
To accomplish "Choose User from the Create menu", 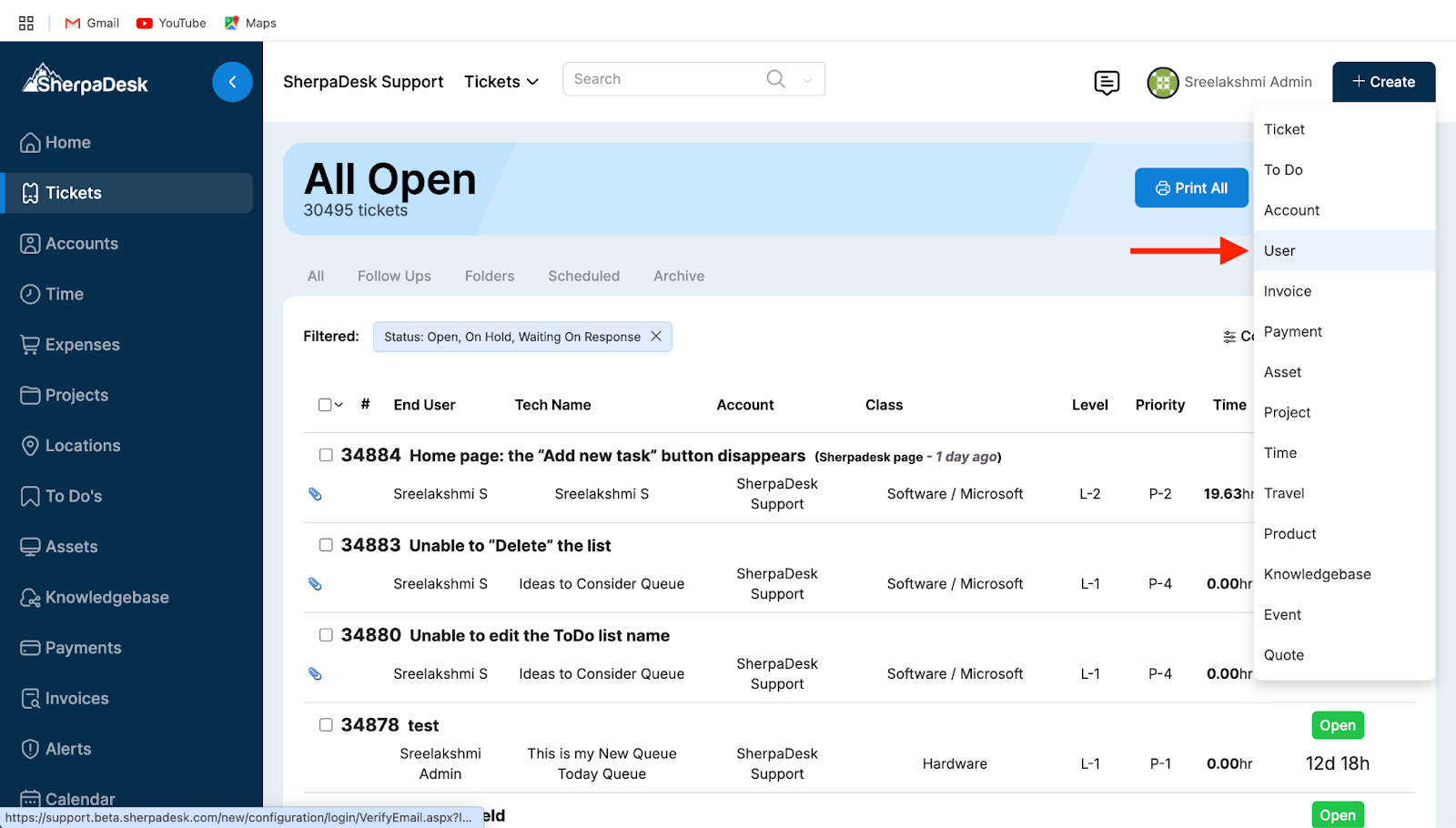I will tap(1279, 251).
